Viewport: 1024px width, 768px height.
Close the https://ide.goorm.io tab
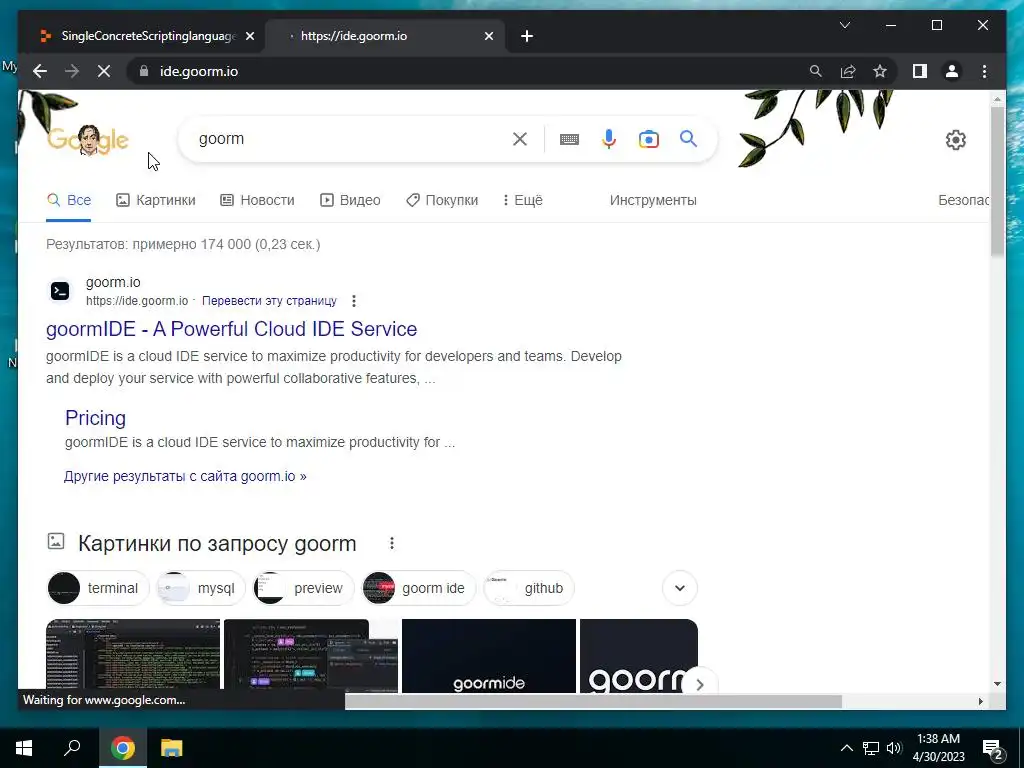click(488, 36)
